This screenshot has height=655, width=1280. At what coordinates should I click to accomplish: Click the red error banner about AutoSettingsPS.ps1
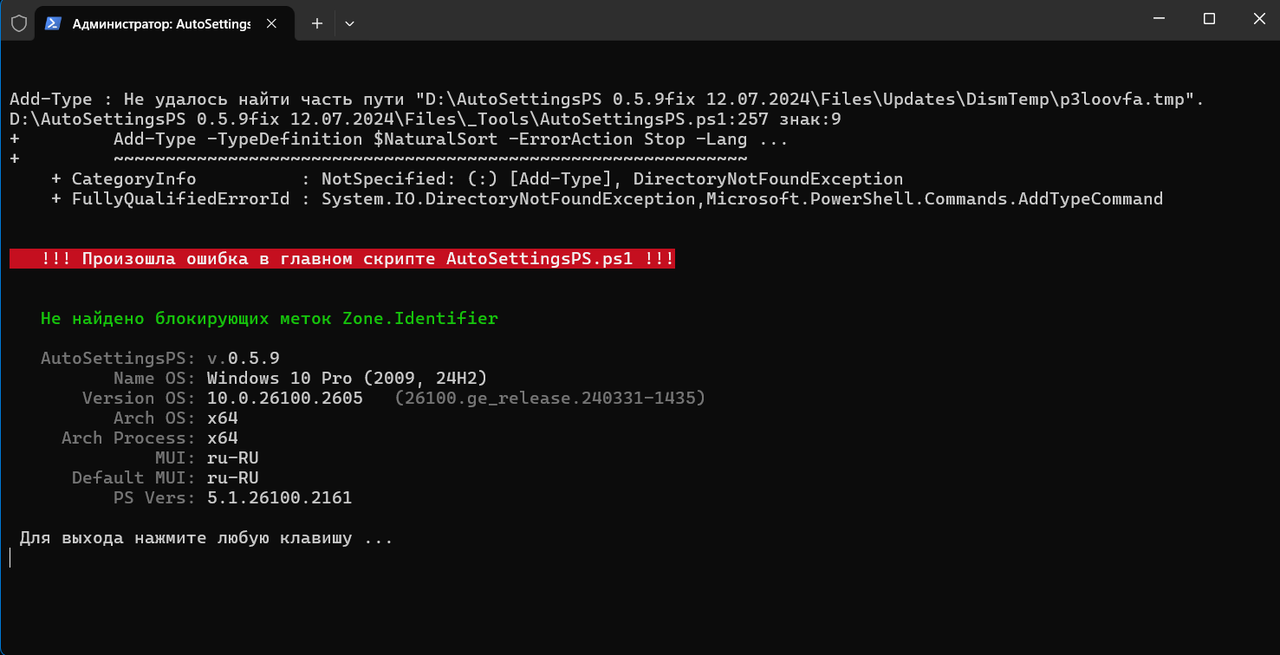coord(342,259)
